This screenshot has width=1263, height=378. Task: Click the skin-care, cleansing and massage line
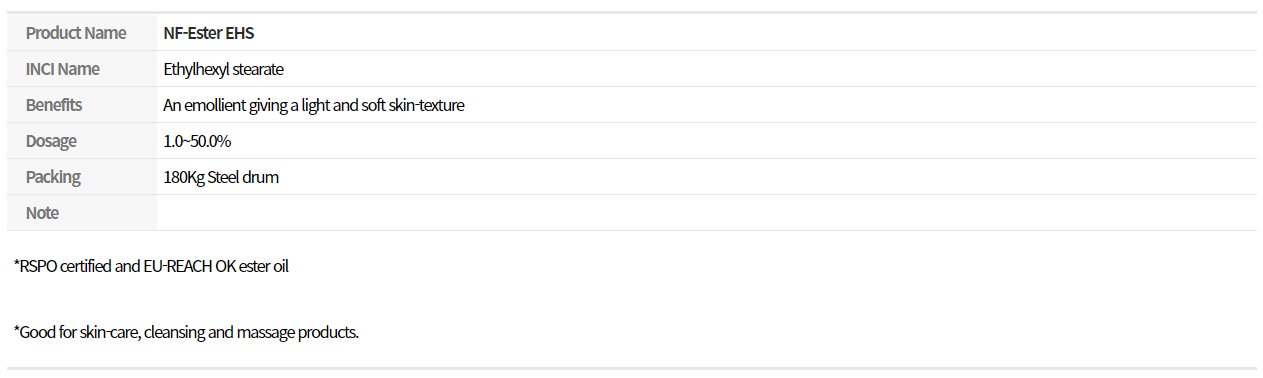click(186, 332)
